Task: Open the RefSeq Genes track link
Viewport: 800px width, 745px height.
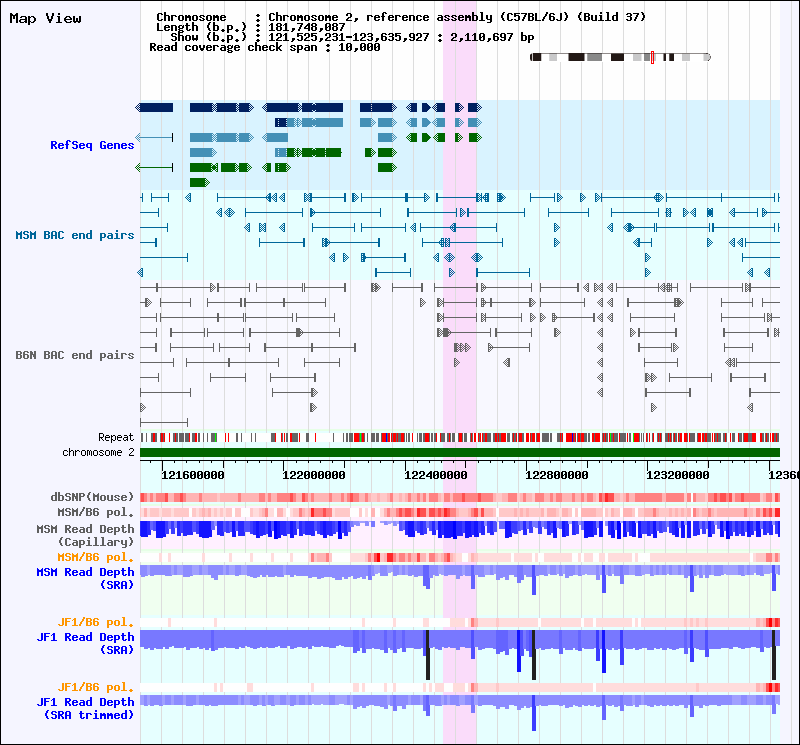Action: [92, 145]
